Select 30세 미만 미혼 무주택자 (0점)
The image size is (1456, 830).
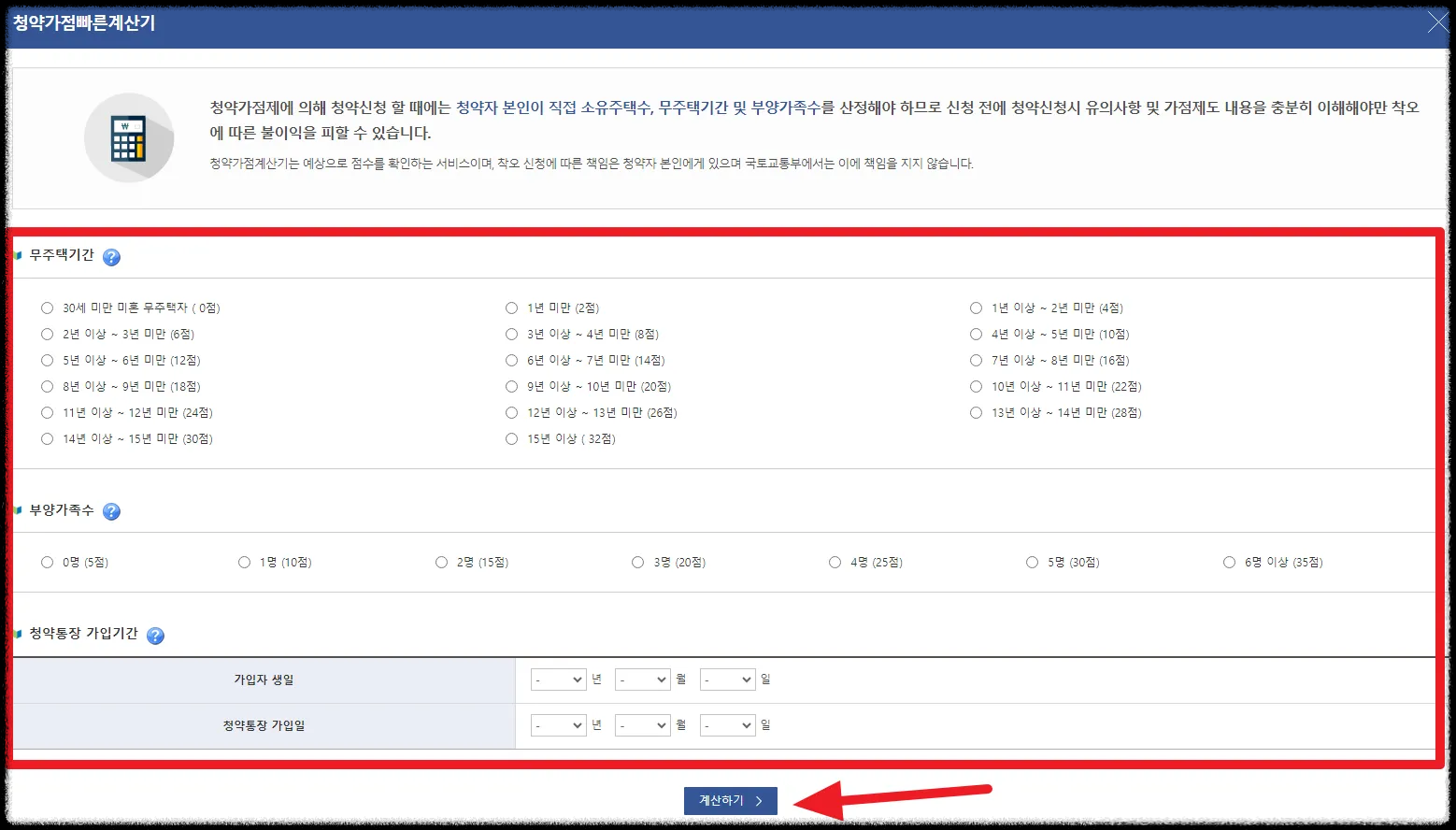(47, 308)
